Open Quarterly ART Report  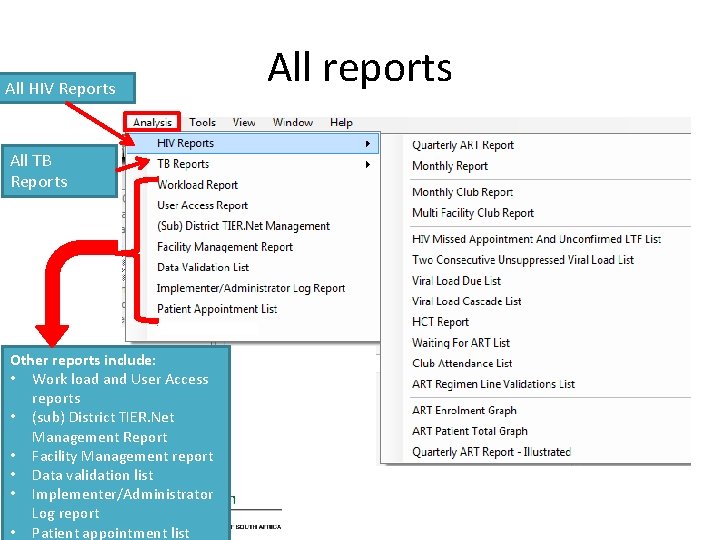[463, 145]
